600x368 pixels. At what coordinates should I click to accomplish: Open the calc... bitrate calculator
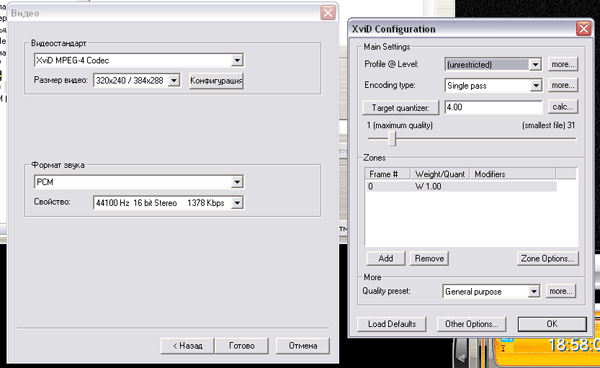(x=563, y=107)
